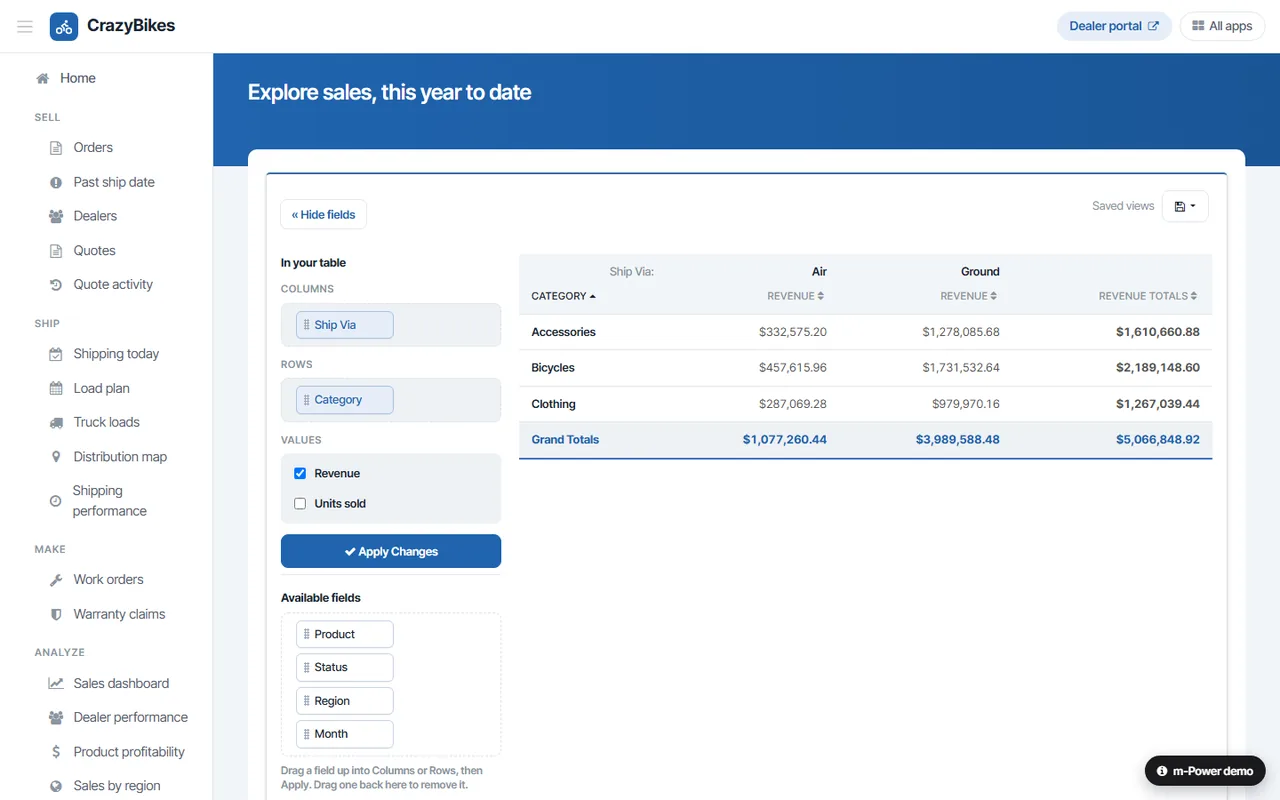Go to Quotes in the sidebar
Viewport: 1280px width, 800px height.
coord(95,250)
